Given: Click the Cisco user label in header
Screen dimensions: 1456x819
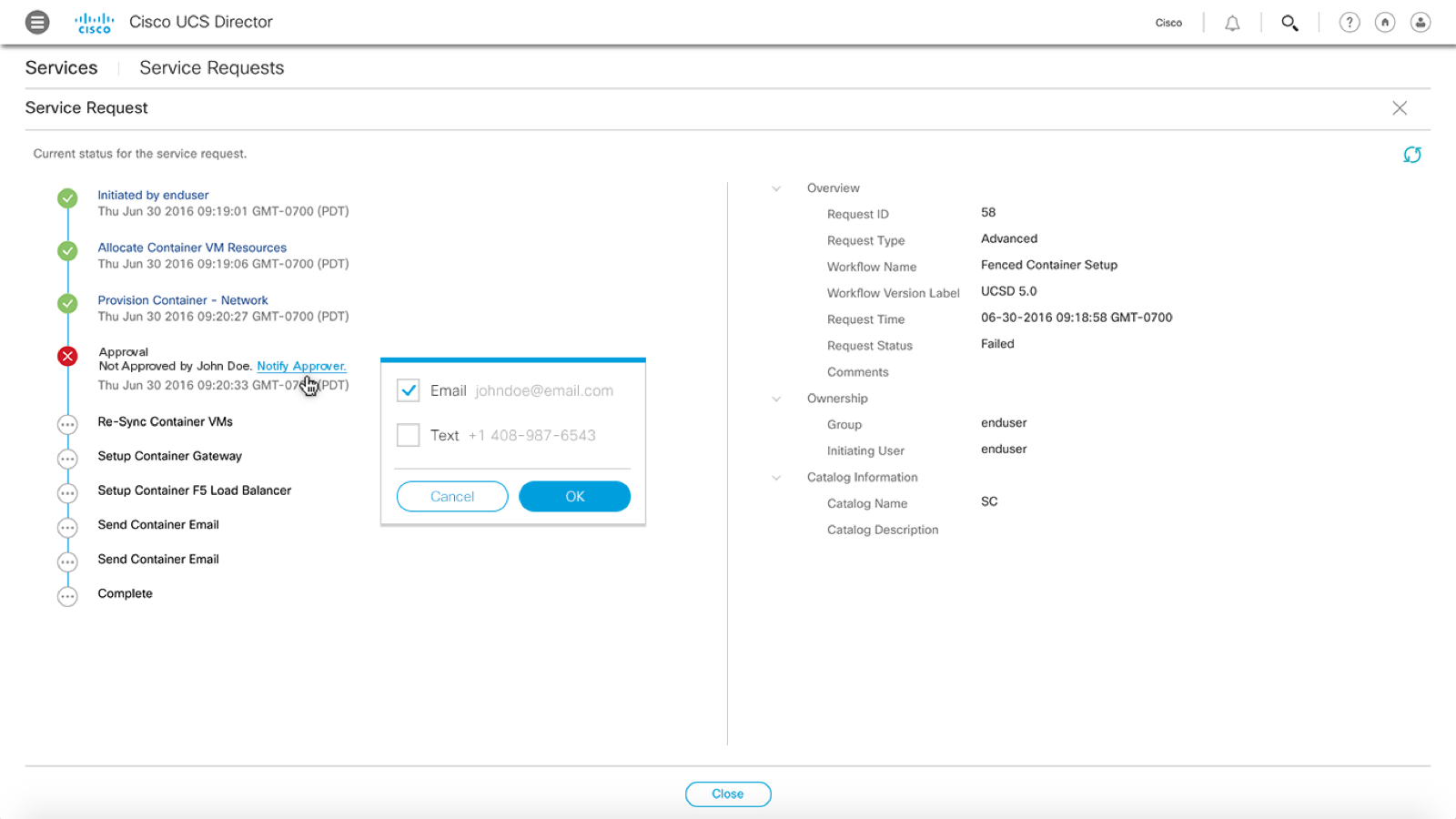Looking at the screenshot, I should click(x=1168, y=23).
